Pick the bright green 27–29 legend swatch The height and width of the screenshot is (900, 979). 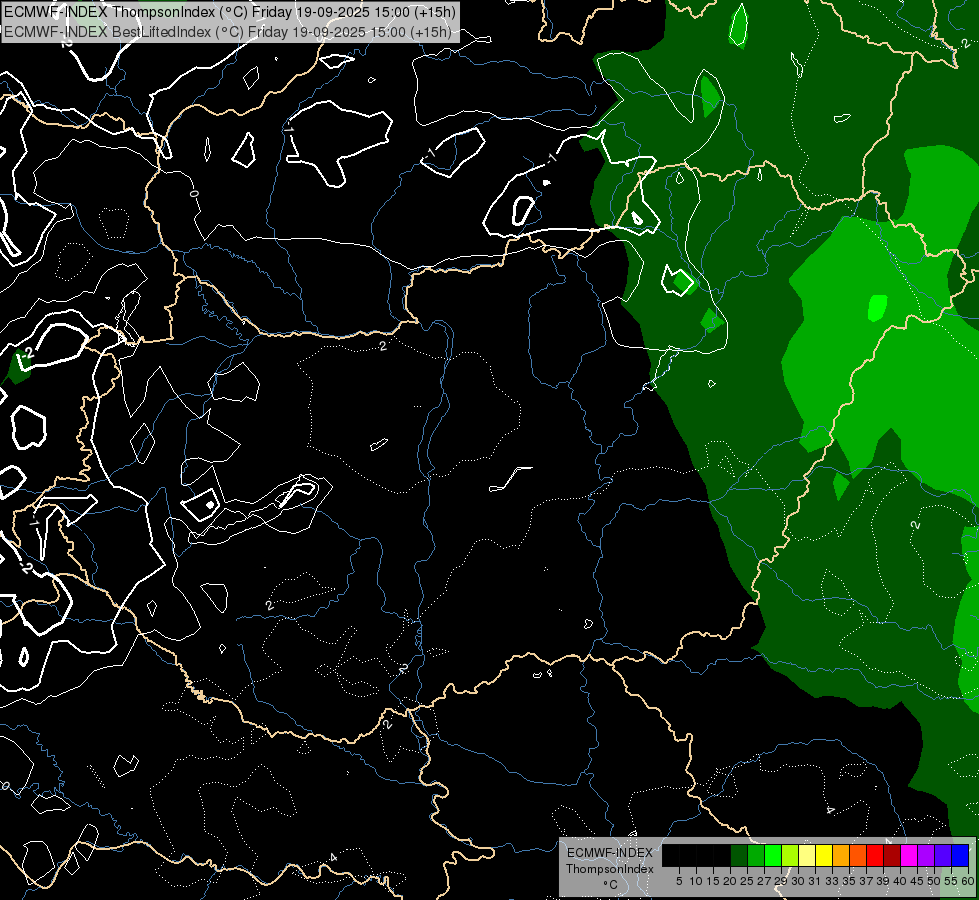pos(773,855)
